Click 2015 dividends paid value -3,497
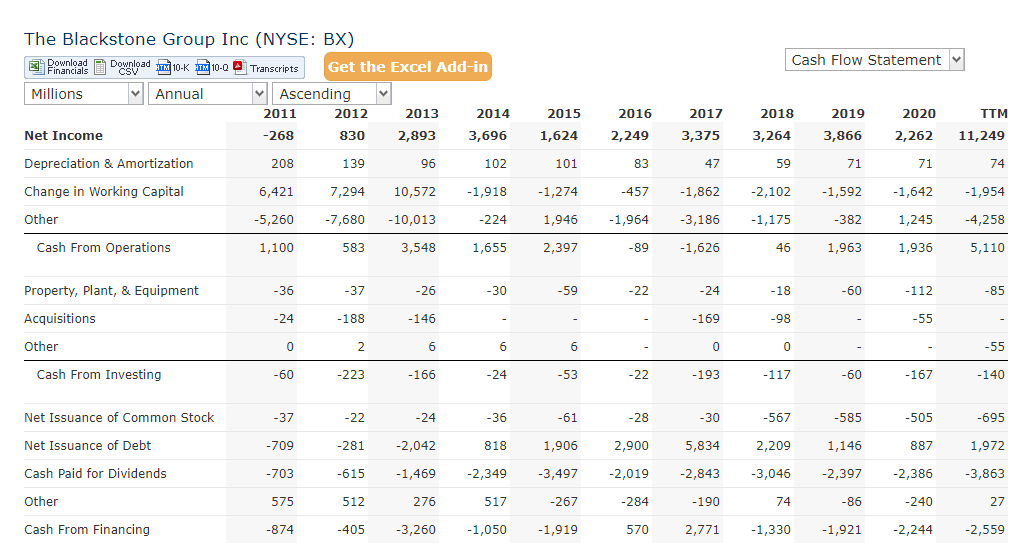 coord(557,474)
